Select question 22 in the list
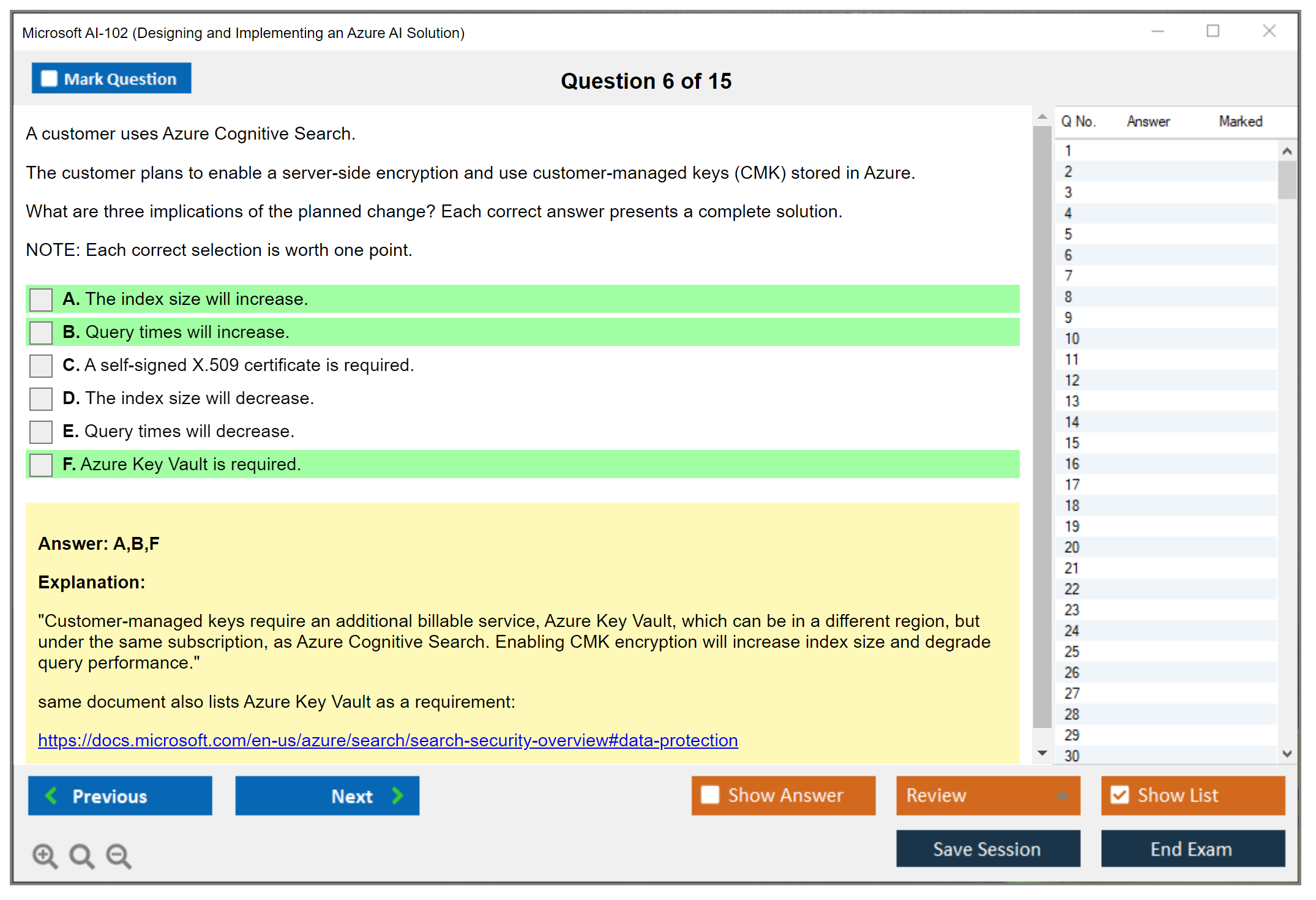The width and height of the screenshot is (1316, 900). 1072,589
